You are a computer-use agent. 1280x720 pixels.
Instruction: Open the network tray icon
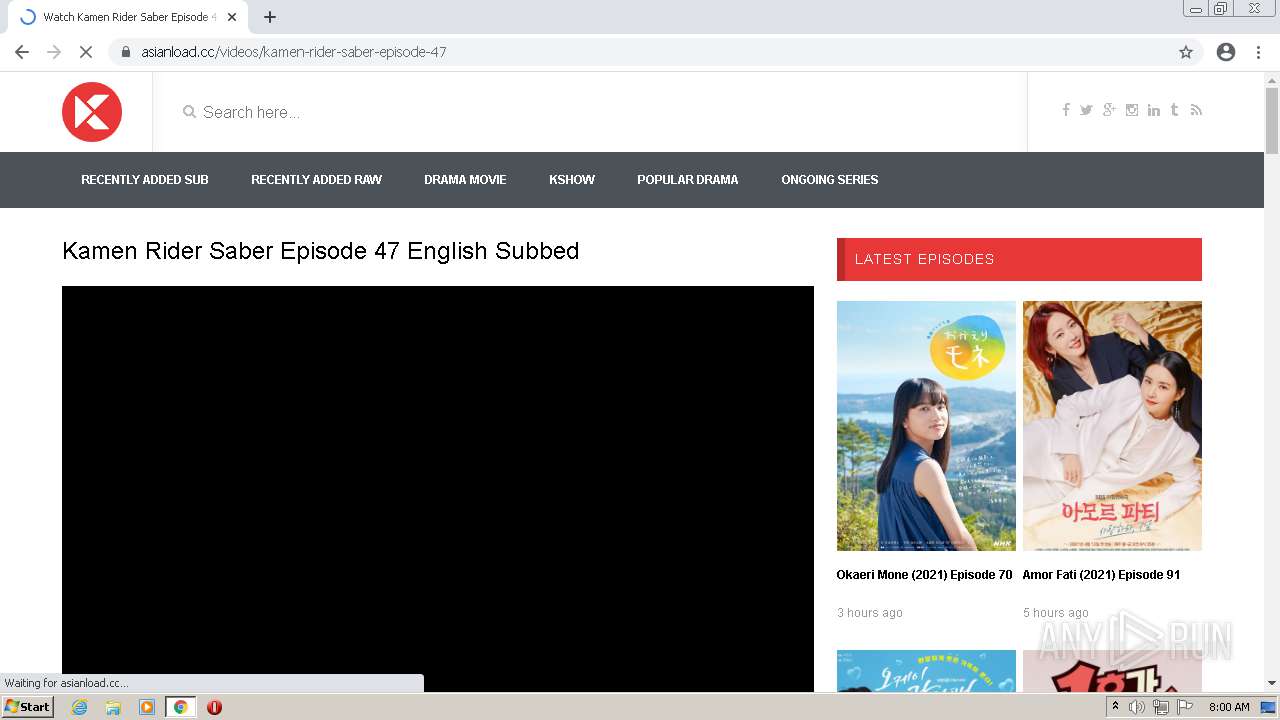point(1161,707)
